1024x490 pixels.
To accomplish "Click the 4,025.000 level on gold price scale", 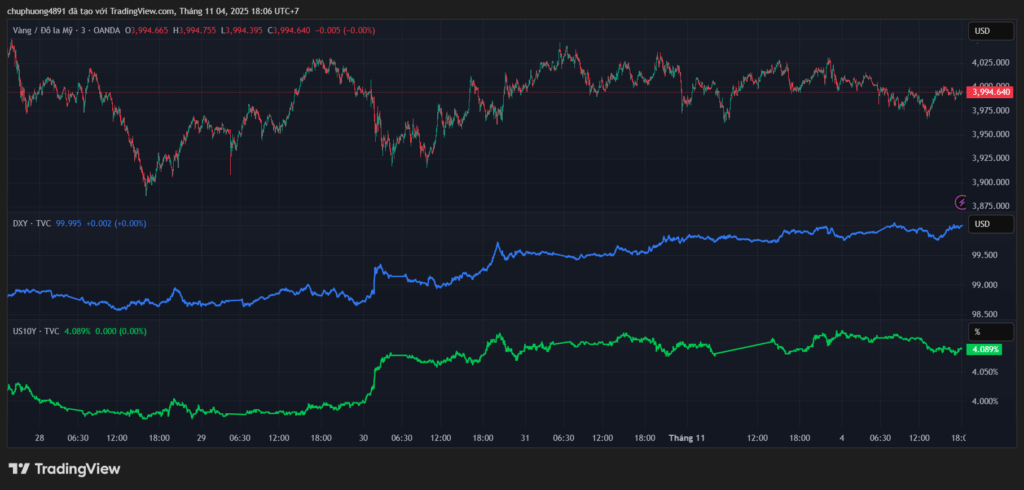I will [x=990, y=63].
